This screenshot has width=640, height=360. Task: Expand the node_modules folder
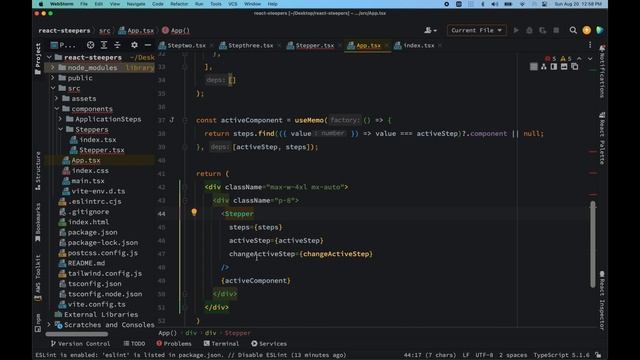pos(53,67)
